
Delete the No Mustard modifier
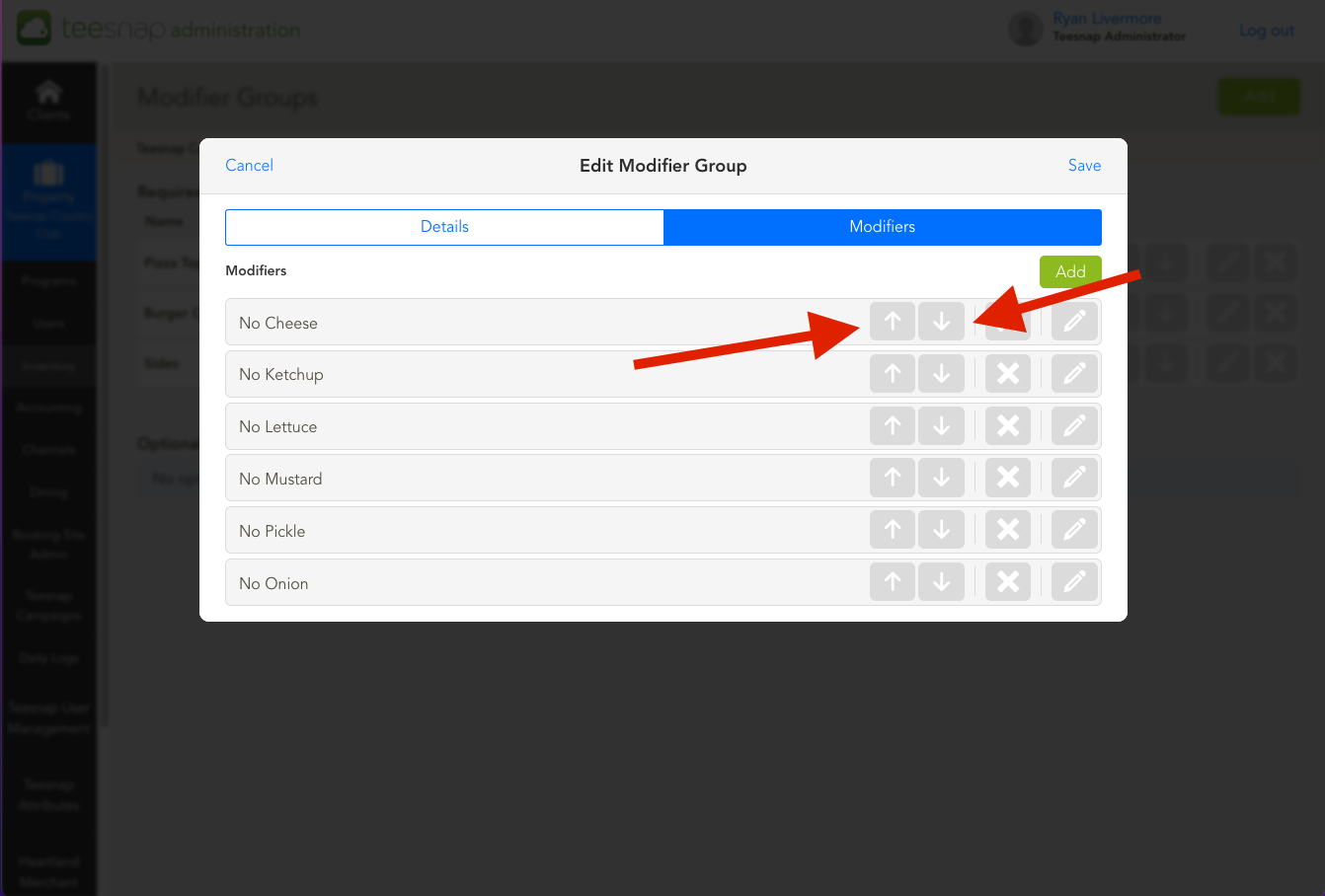[x=1008, y=478]
